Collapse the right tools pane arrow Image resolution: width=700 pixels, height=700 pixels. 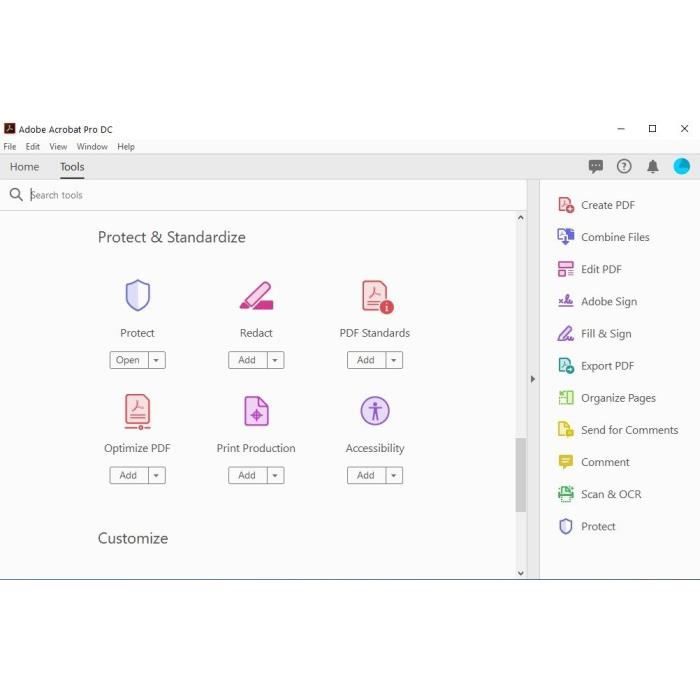coord(533,379)
